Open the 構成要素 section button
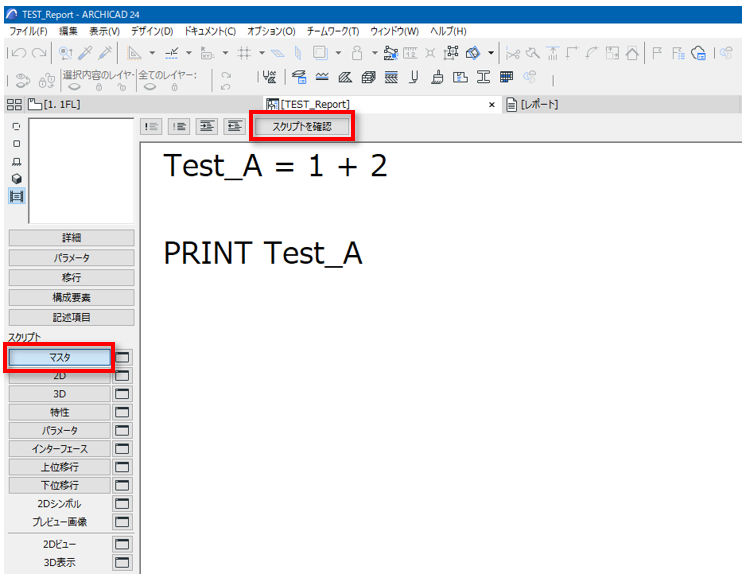 tap(71, 298)
